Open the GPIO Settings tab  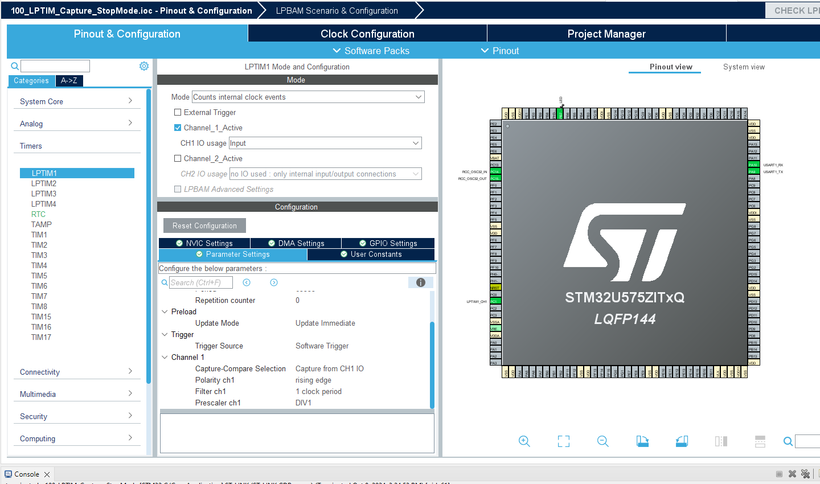pyautogui.click(x=388, y=243)
